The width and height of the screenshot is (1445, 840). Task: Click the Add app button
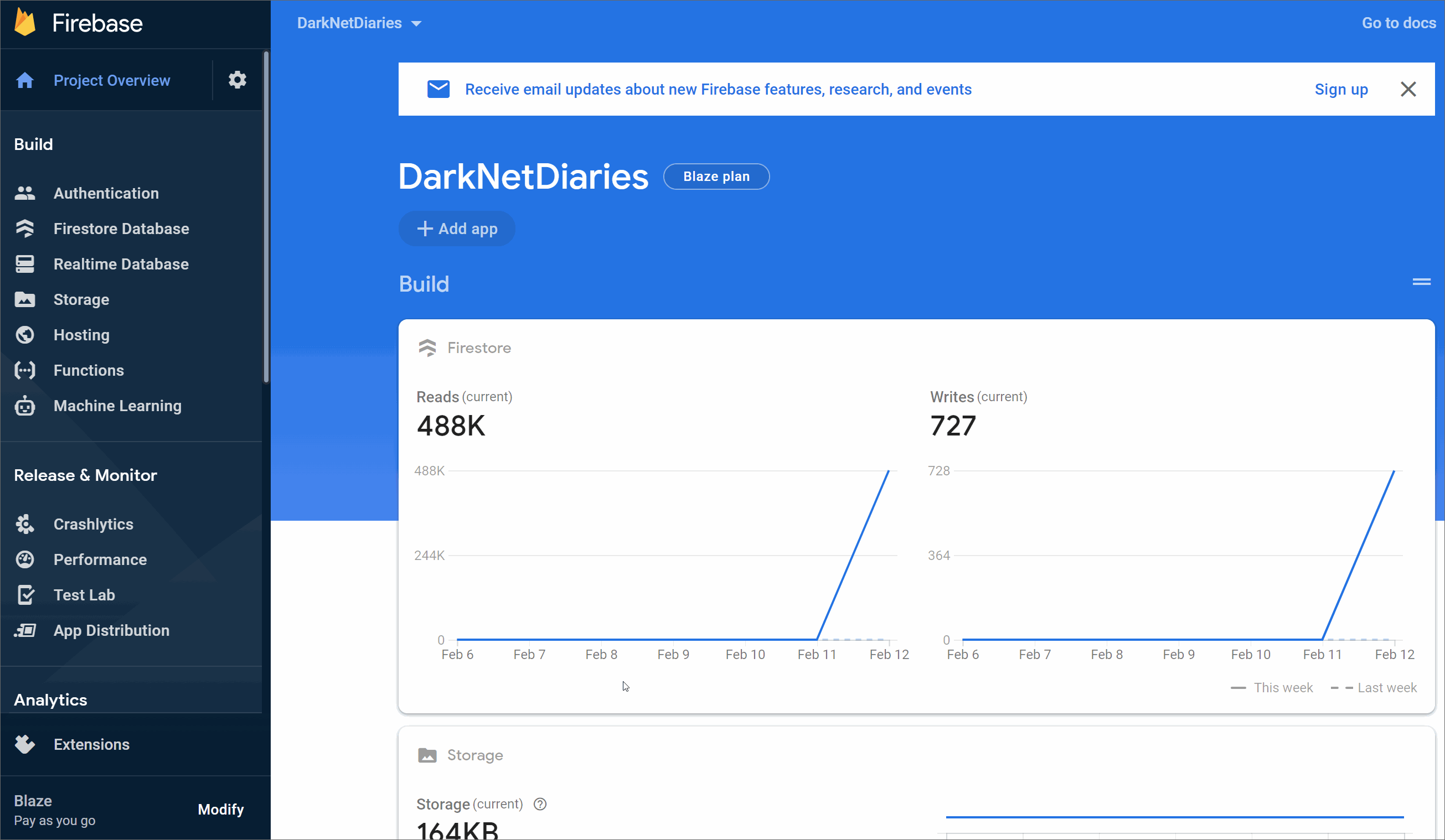456,229
